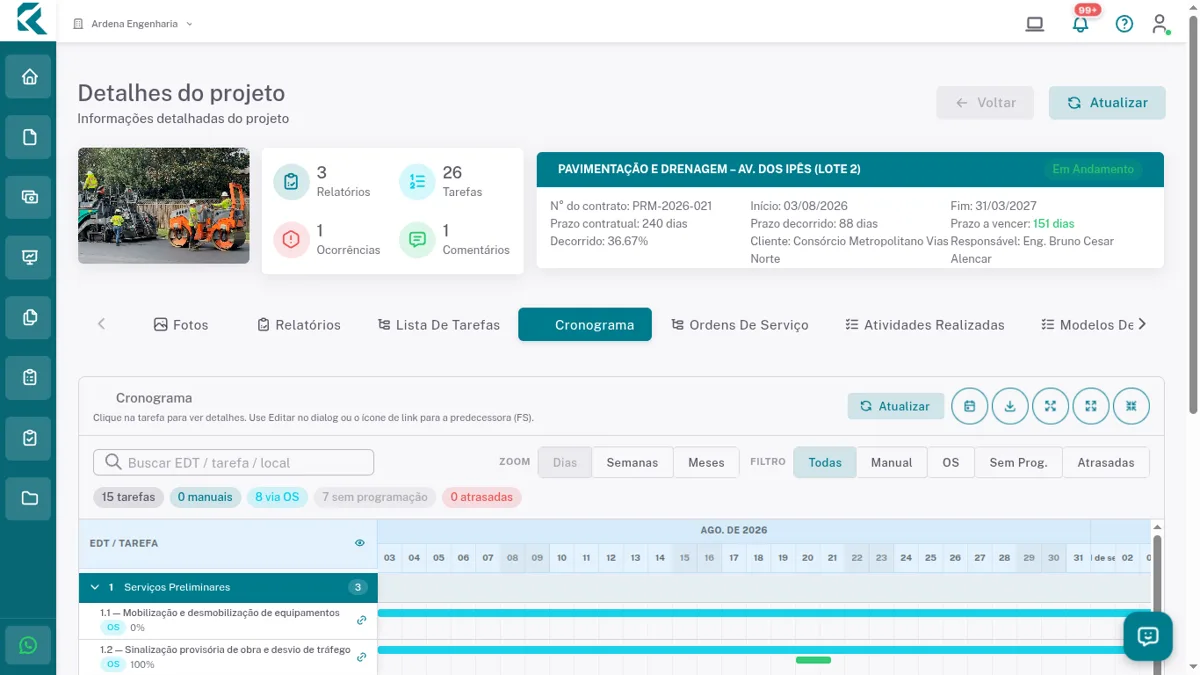Click the app logo at top left
Screen dimensions: 1200x675
tap(31, 19)
